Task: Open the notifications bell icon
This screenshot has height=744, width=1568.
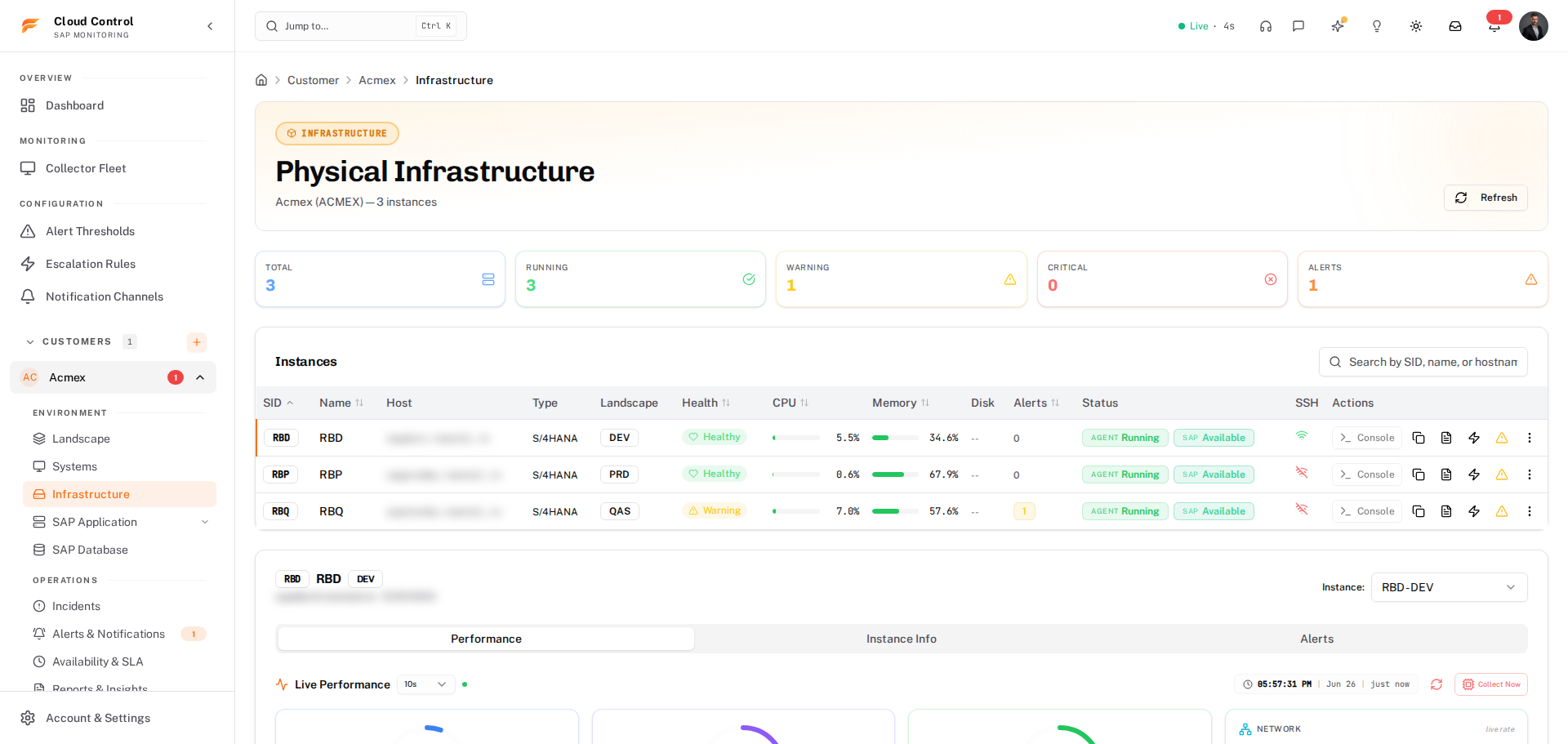Action: [x=1494, y=26]
